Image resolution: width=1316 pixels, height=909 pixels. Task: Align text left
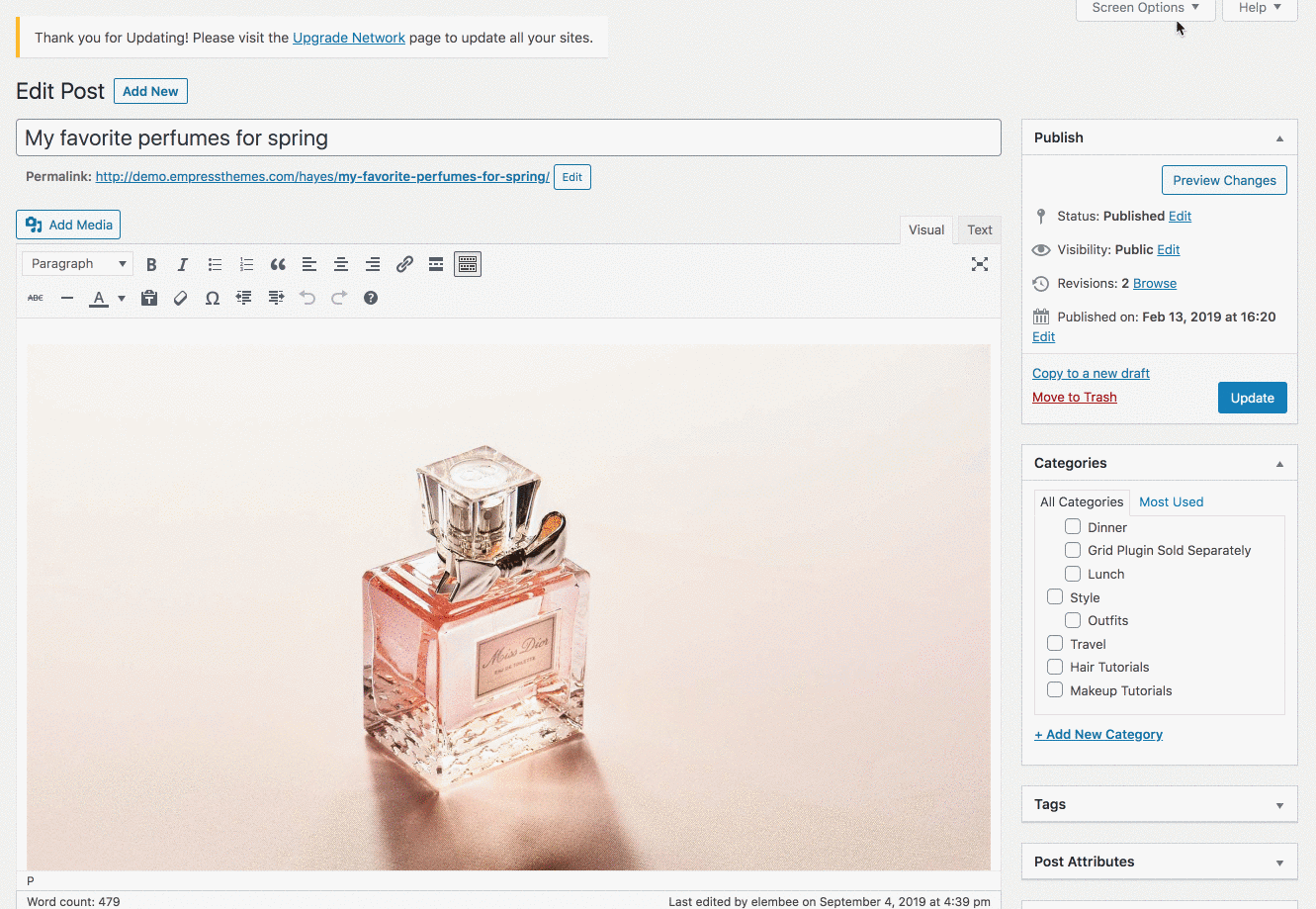(x=309, y=264)
